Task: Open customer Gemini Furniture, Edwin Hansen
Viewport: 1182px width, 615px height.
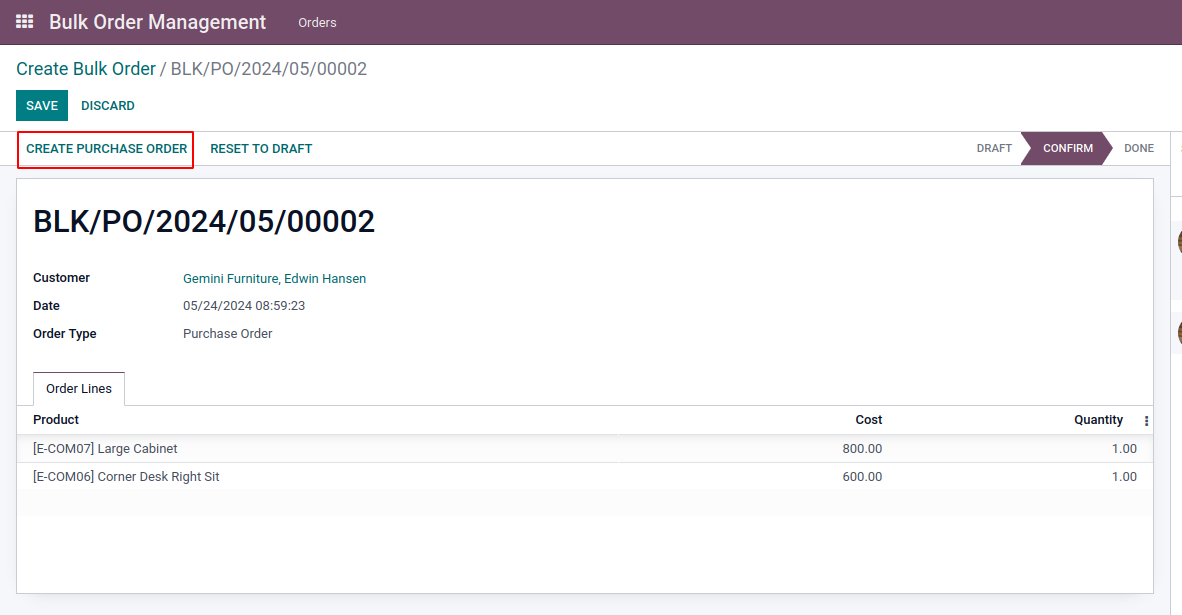Action: (274, 278)
